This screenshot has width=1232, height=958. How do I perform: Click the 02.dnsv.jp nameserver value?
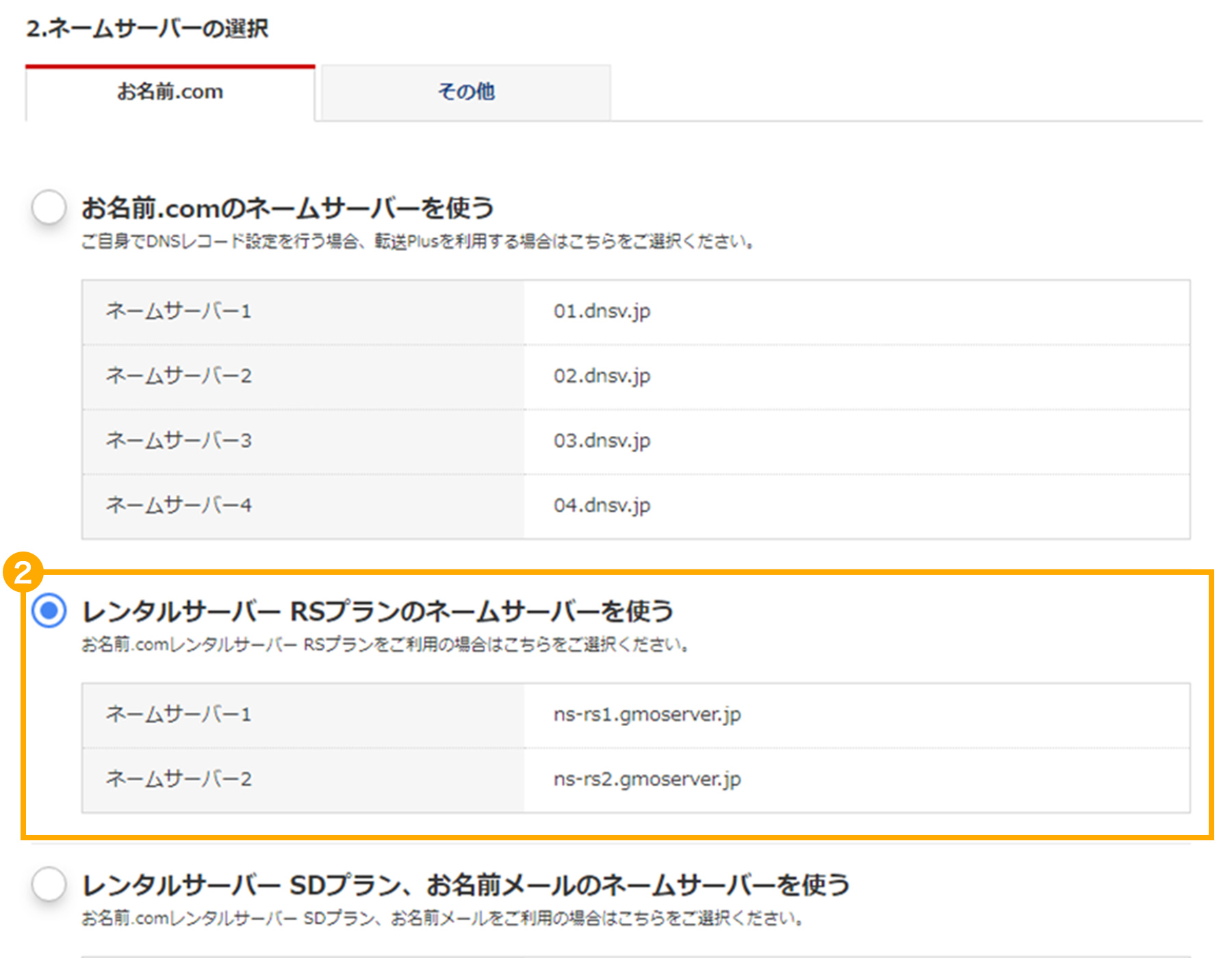click(602, 376)
